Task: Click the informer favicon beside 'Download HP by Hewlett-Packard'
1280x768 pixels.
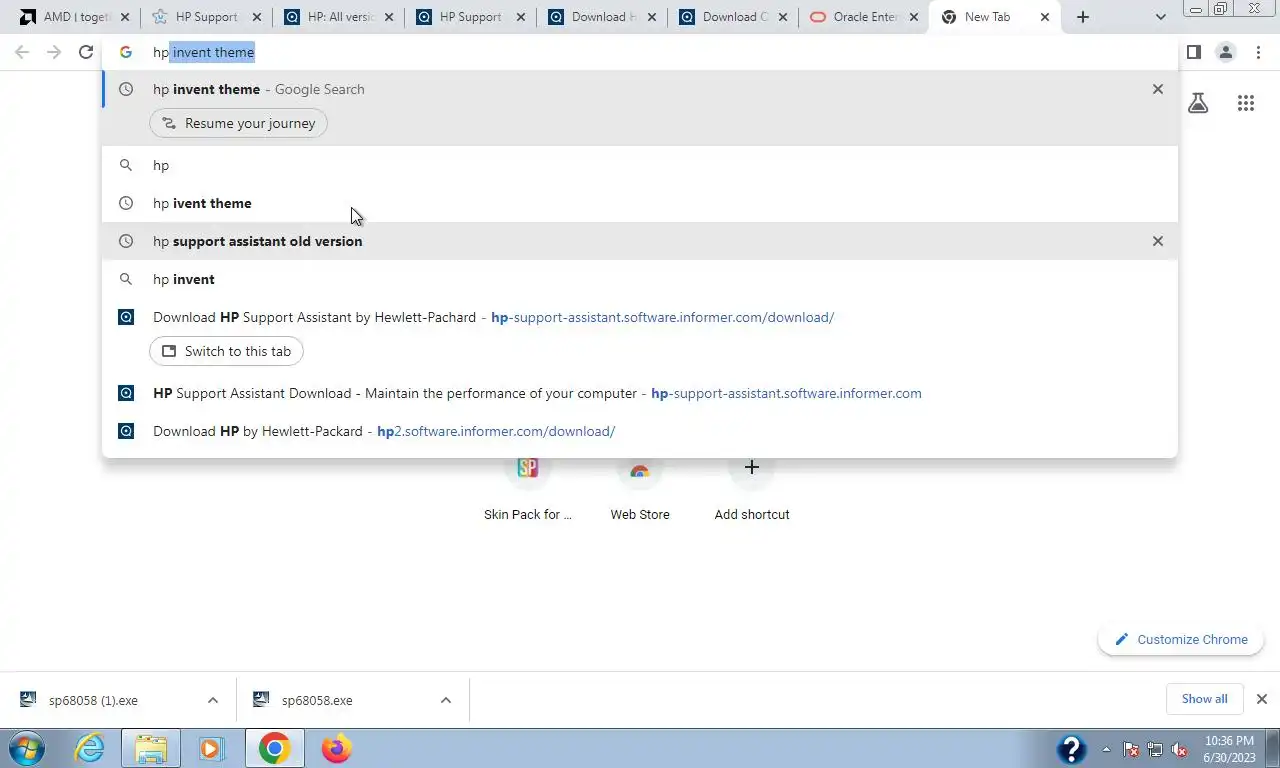Action: [x=126, y=431]
